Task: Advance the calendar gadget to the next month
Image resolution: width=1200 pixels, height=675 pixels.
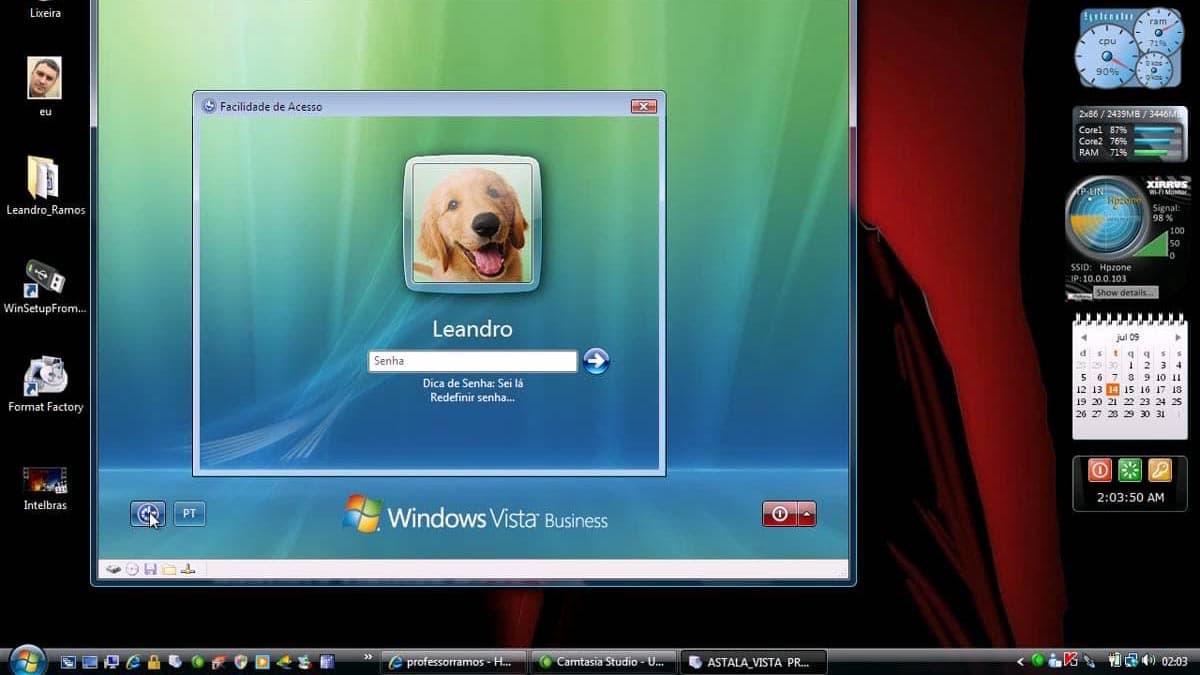Action: pyautogui.click(x=1177, y=337)
